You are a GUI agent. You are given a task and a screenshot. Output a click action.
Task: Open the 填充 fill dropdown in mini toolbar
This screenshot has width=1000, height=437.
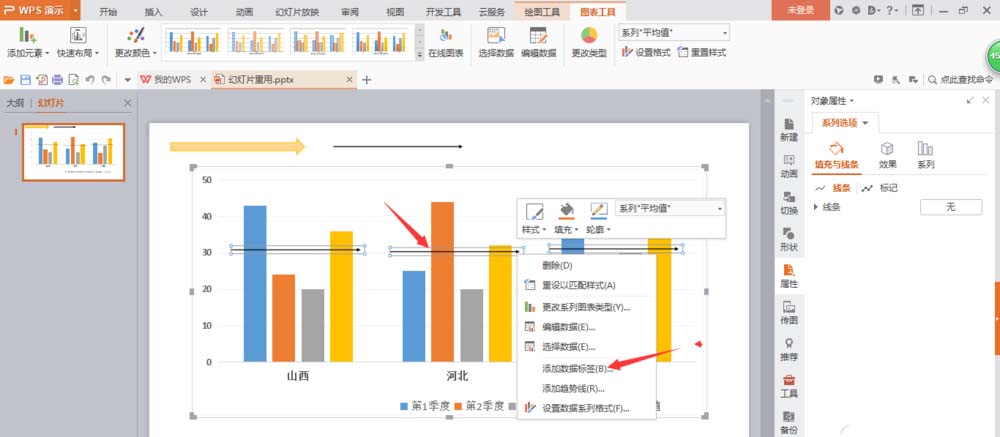(x=566, y=219)
